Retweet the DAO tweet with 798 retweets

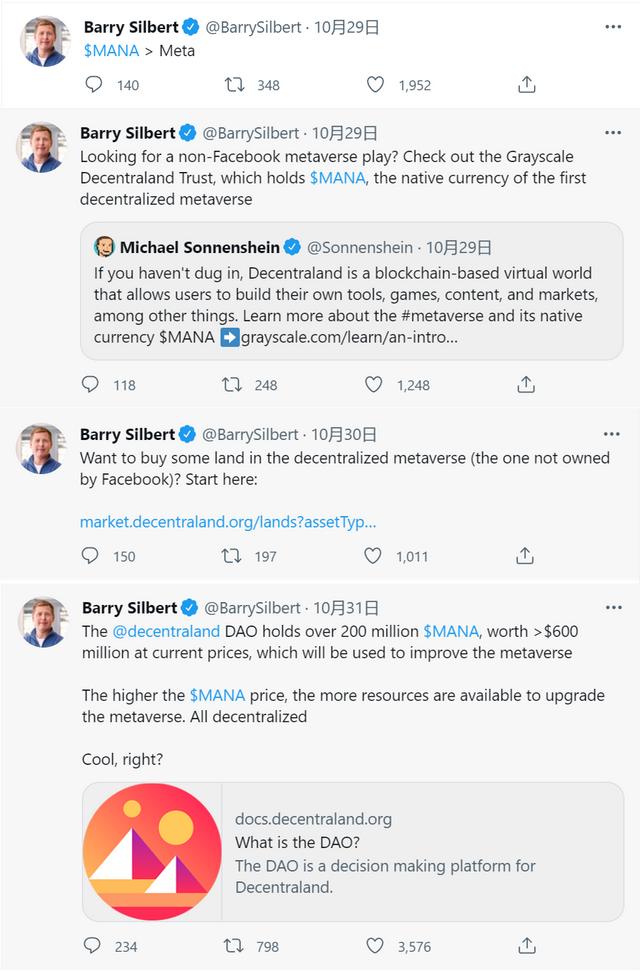click(232, 945)
